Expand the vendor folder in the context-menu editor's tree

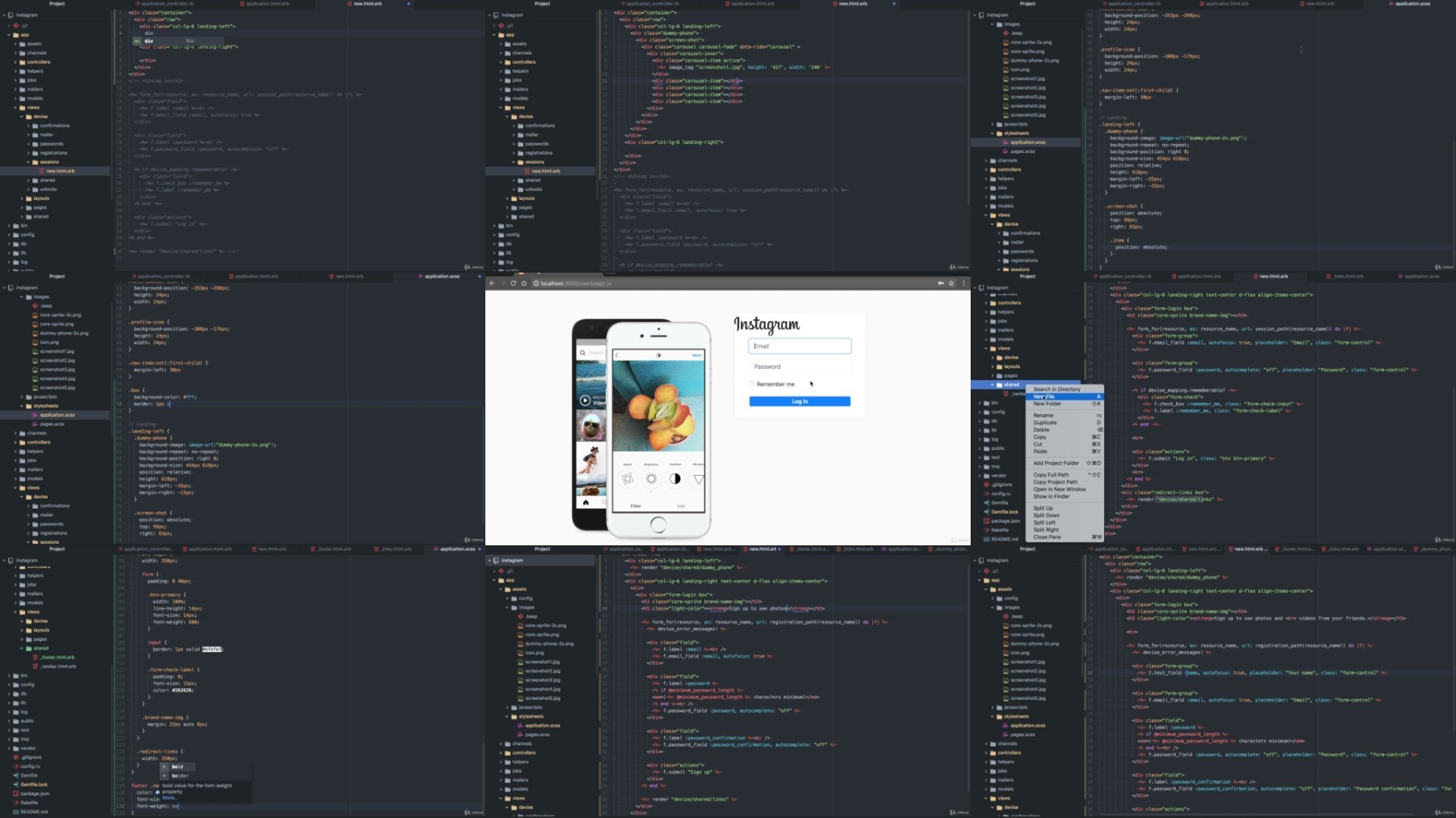coord(980,475)
